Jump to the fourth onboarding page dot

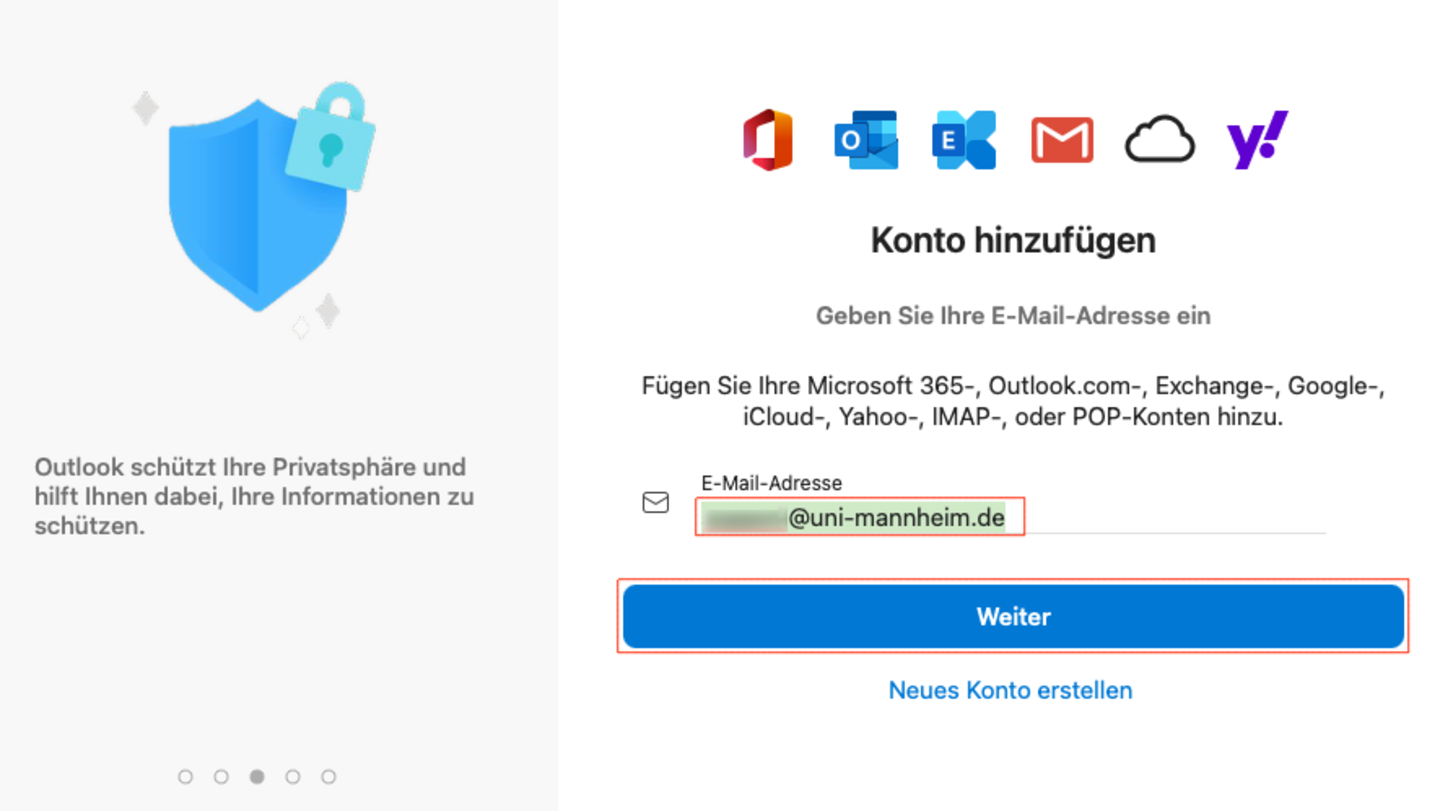(x=293, y=776)
